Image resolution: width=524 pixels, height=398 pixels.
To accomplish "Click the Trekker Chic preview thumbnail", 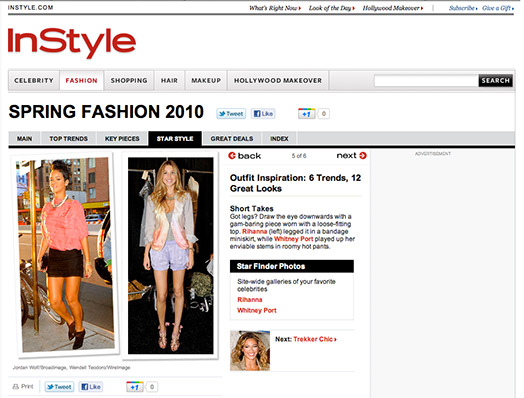I will click(x=250, y=351).
